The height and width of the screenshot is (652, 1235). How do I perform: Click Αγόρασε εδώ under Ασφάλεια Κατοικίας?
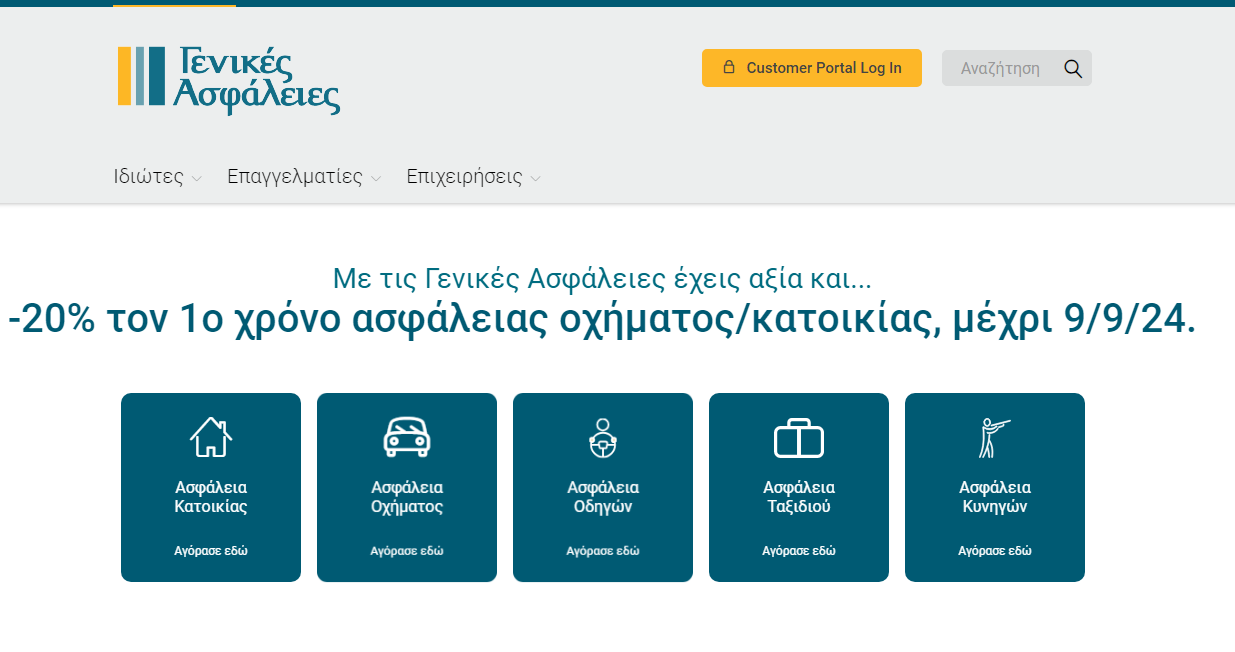[x=211, y=551]
